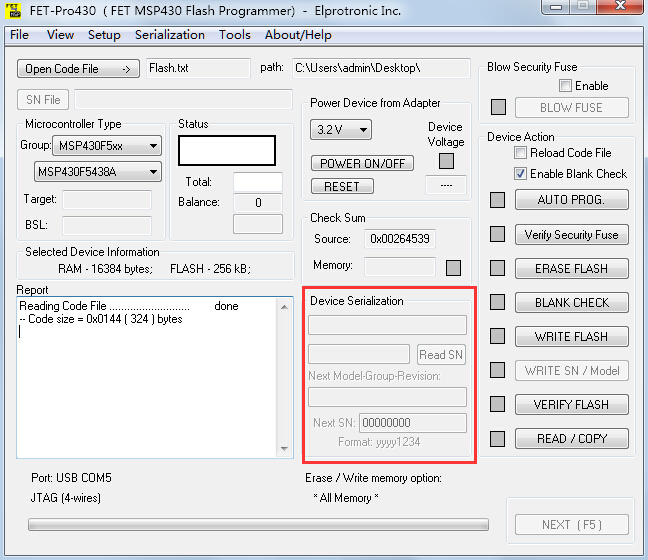Expand the MSP430F5438A device dropdown

pos(98,172)
